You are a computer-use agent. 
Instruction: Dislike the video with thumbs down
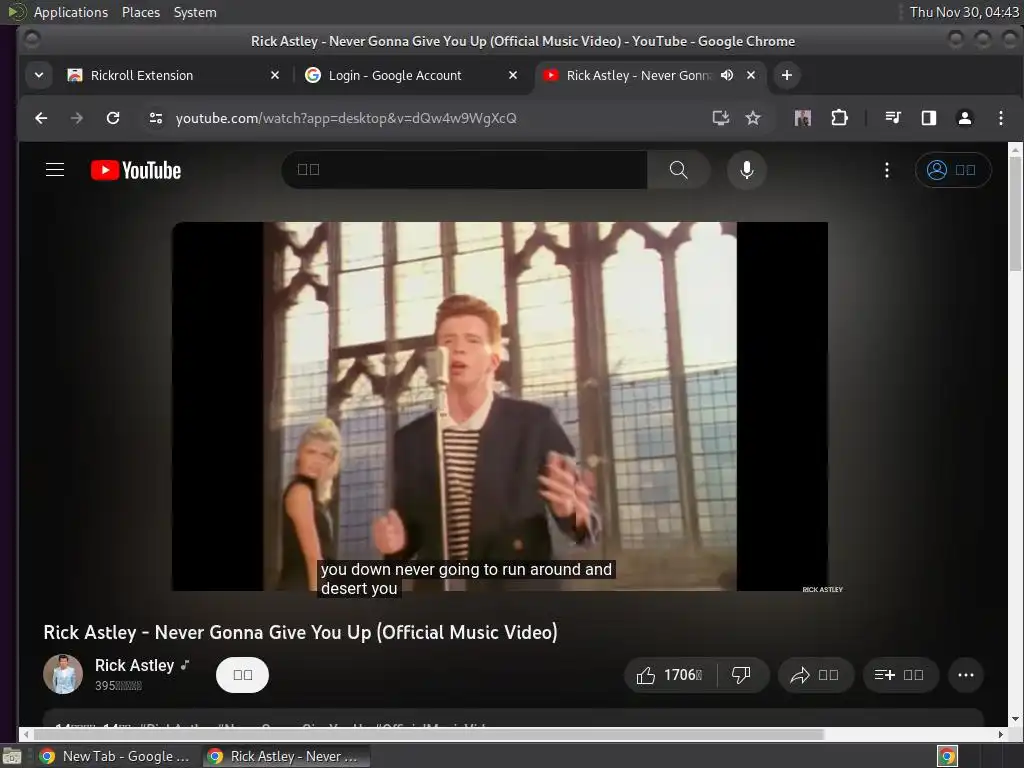click(x=741, y=675)
